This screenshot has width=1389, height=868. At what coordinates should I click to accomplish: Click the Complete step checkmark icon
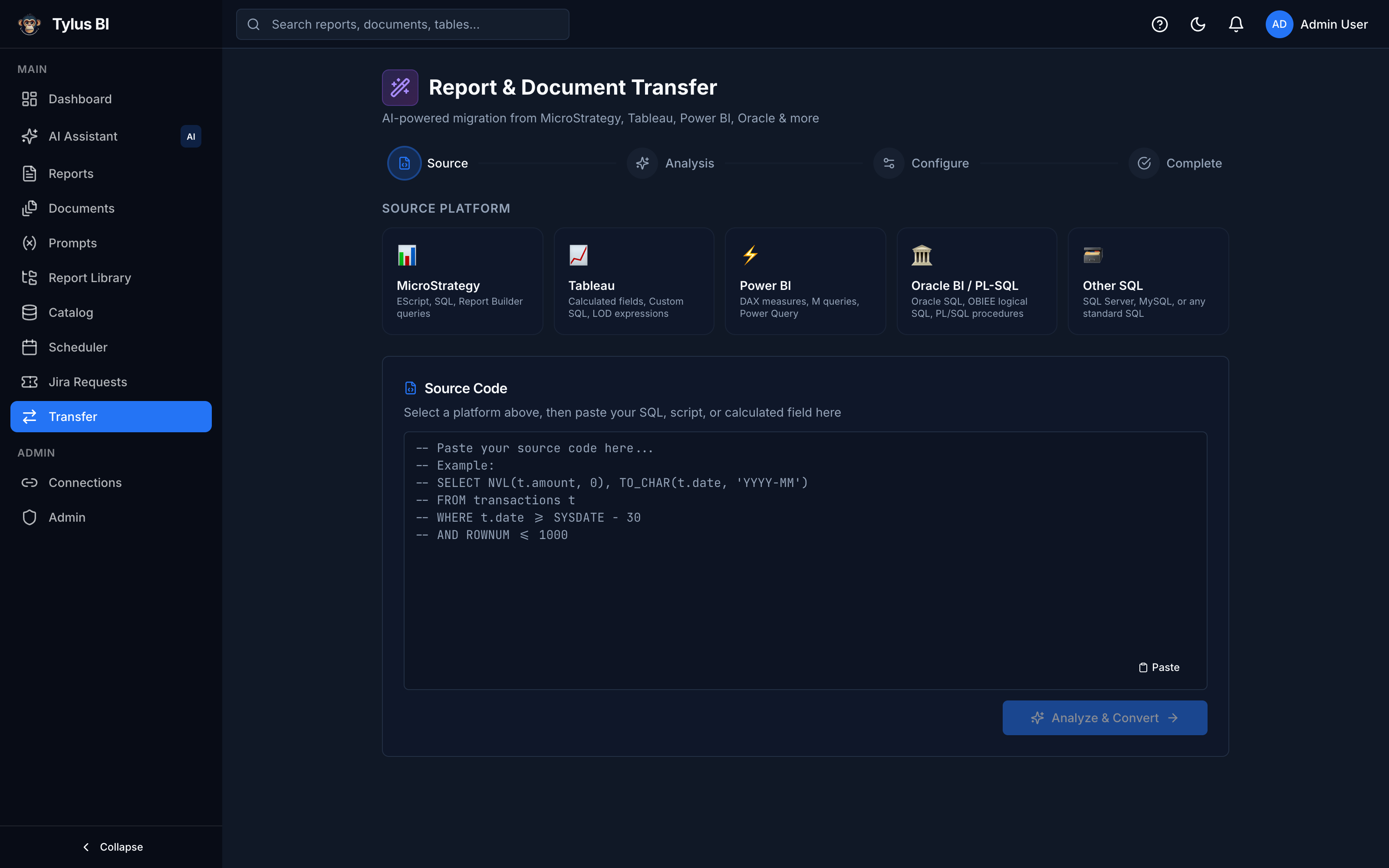coord(1144,163)
